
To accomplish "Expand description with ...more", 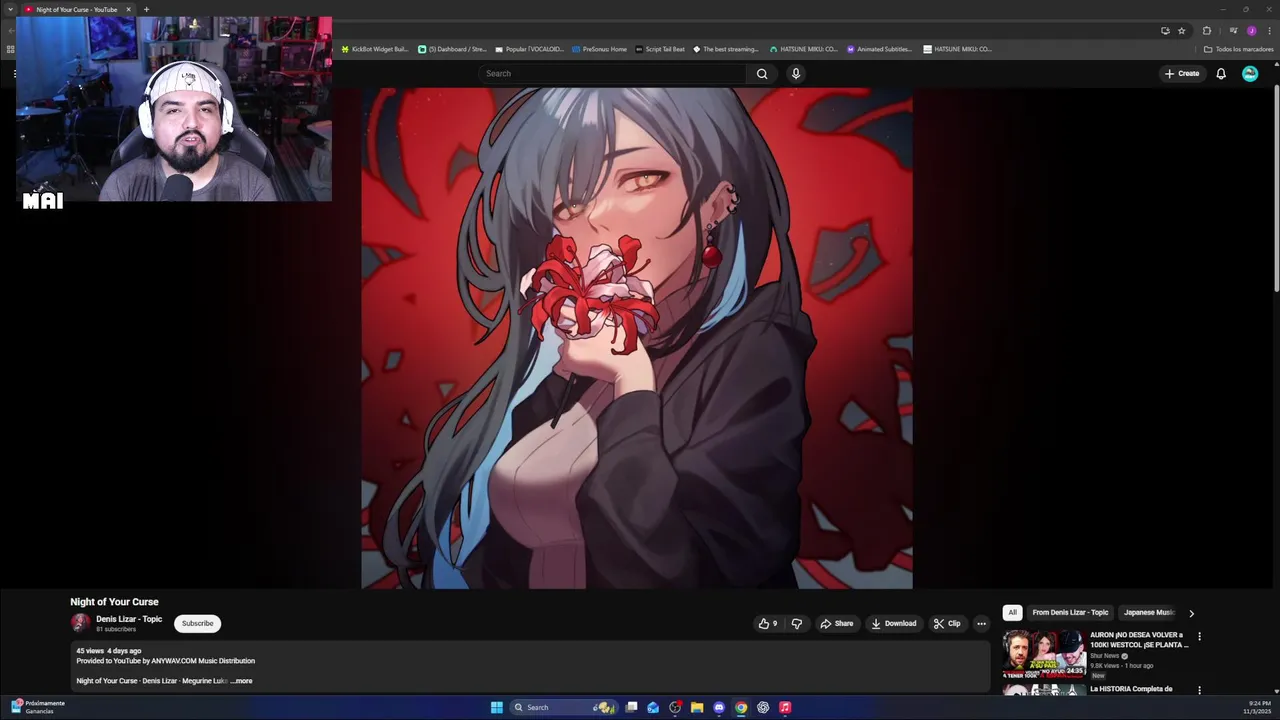I will click(241, 681).
